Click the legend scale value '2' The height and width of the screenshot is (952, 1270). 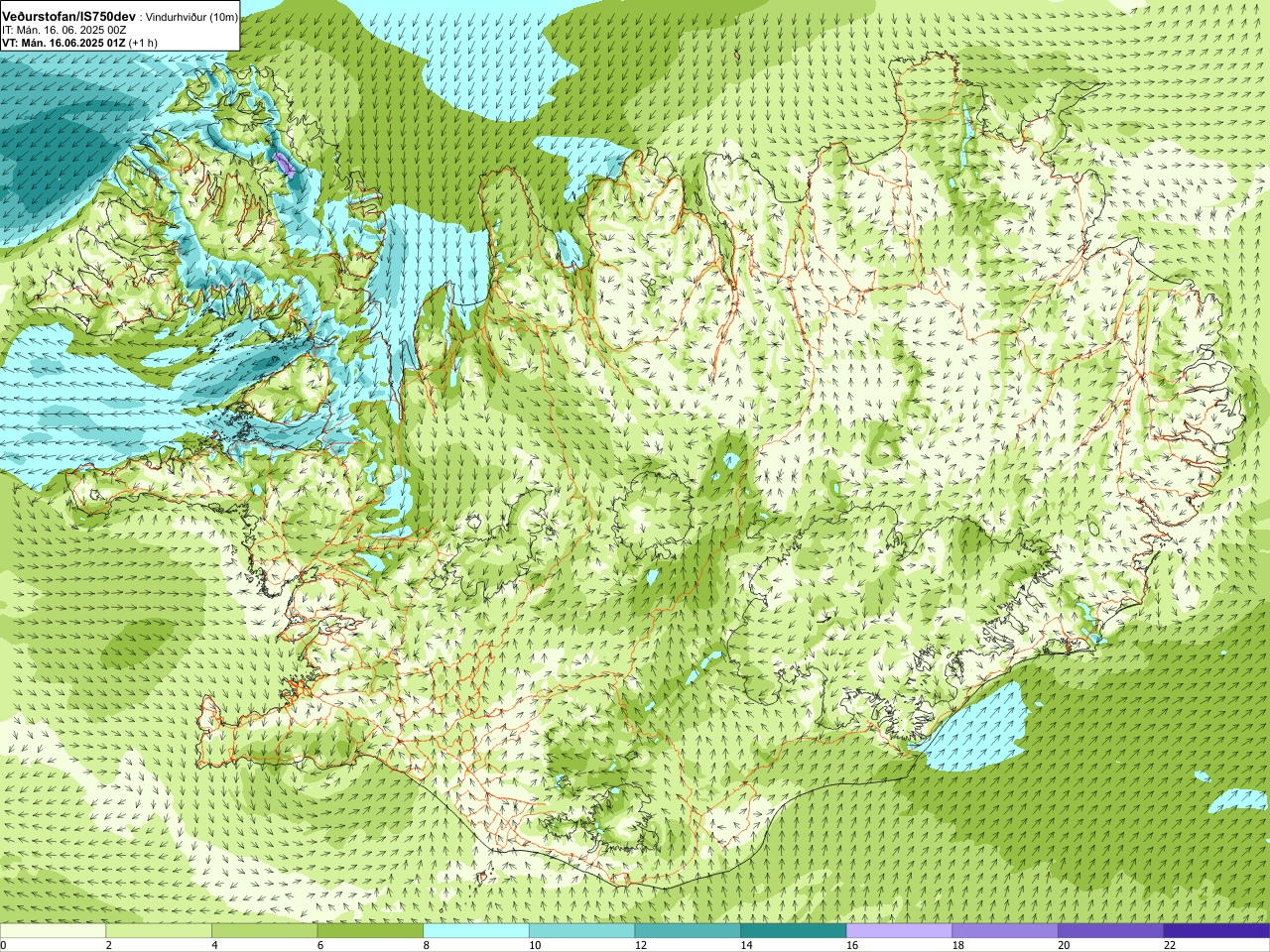pyautogui.click(x=108, y=945)
